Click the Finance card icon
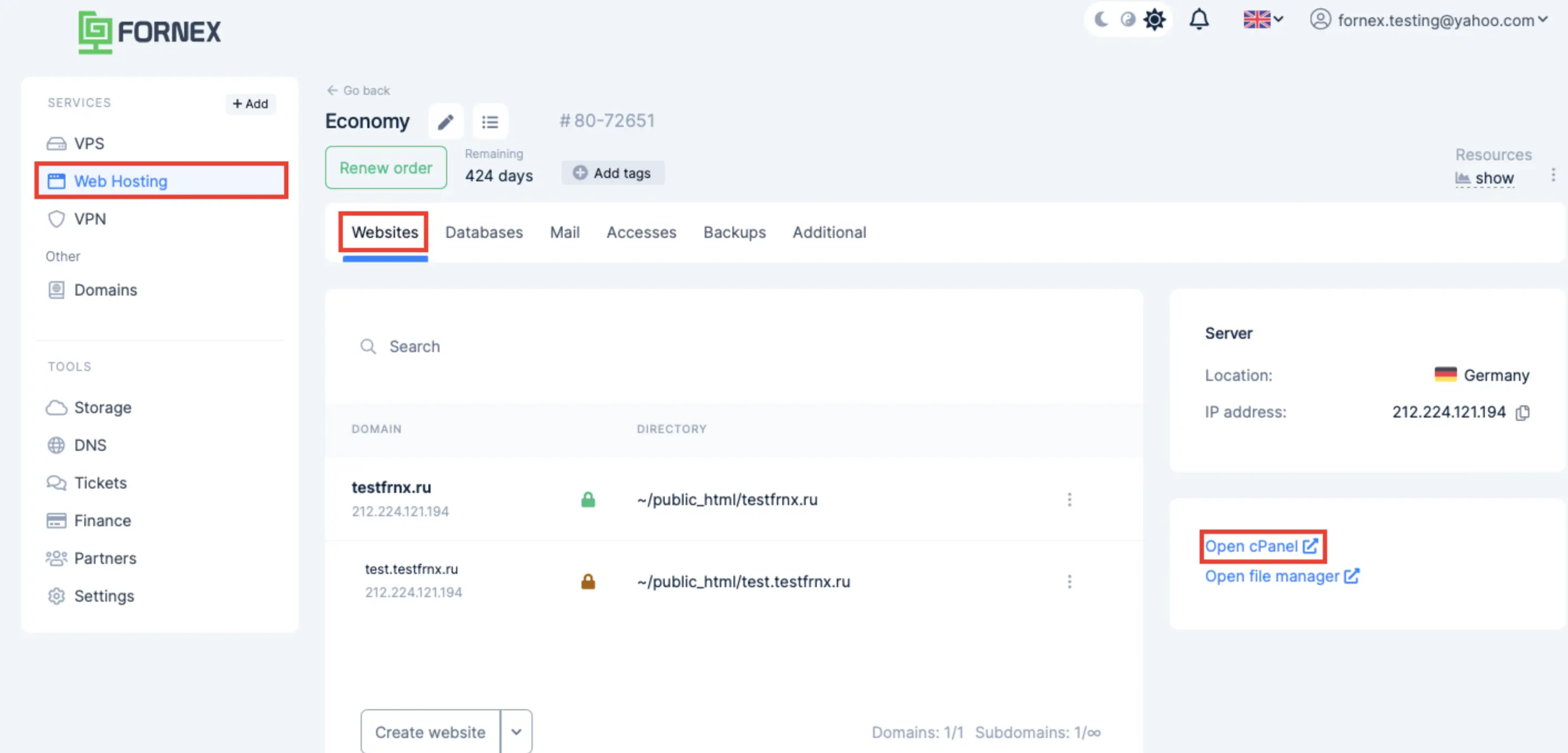The height and width of the screenshot is (753, 1568). (x=57, y=521)
